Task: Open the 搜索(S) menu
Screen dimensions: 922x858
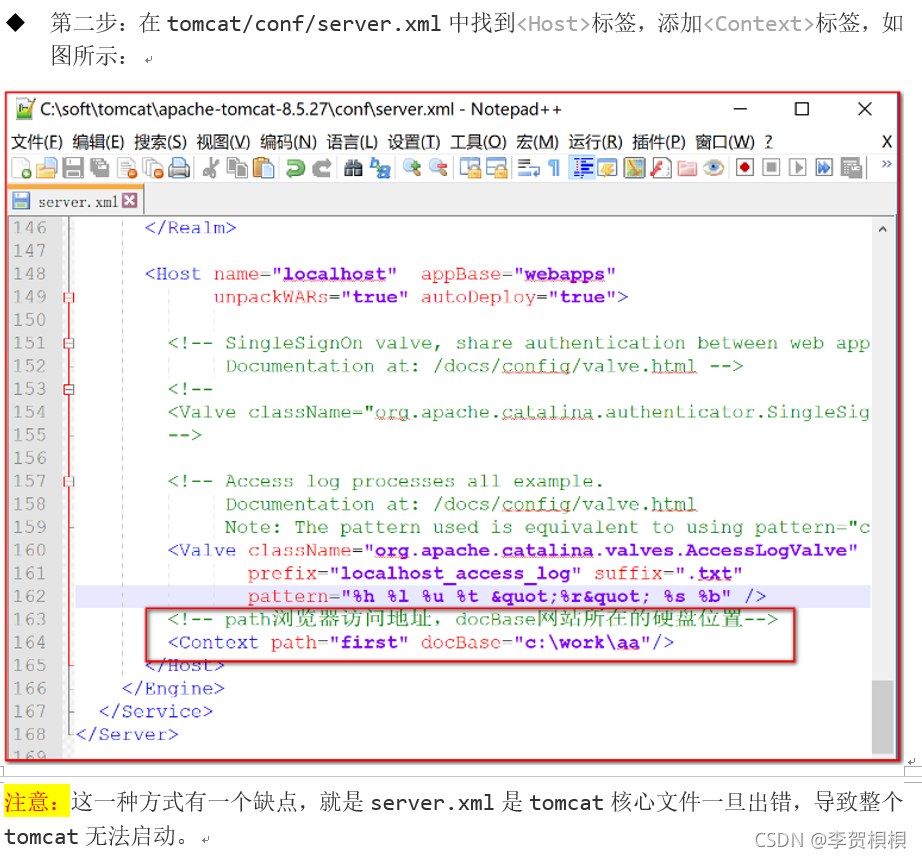Action: pyautogui.click(x=161, y=142)
